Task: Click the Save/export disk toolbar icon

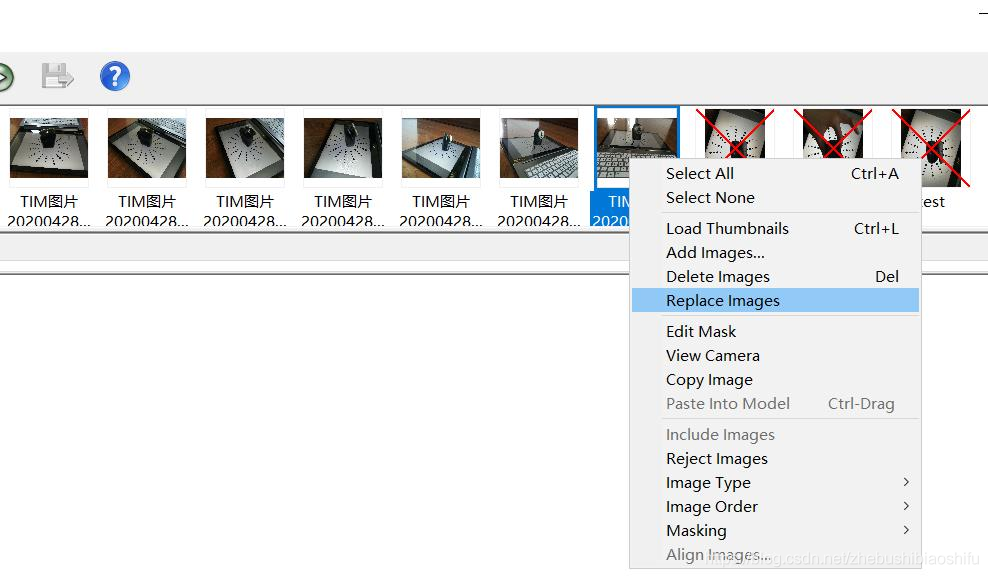Action: (x=57, y=76)
